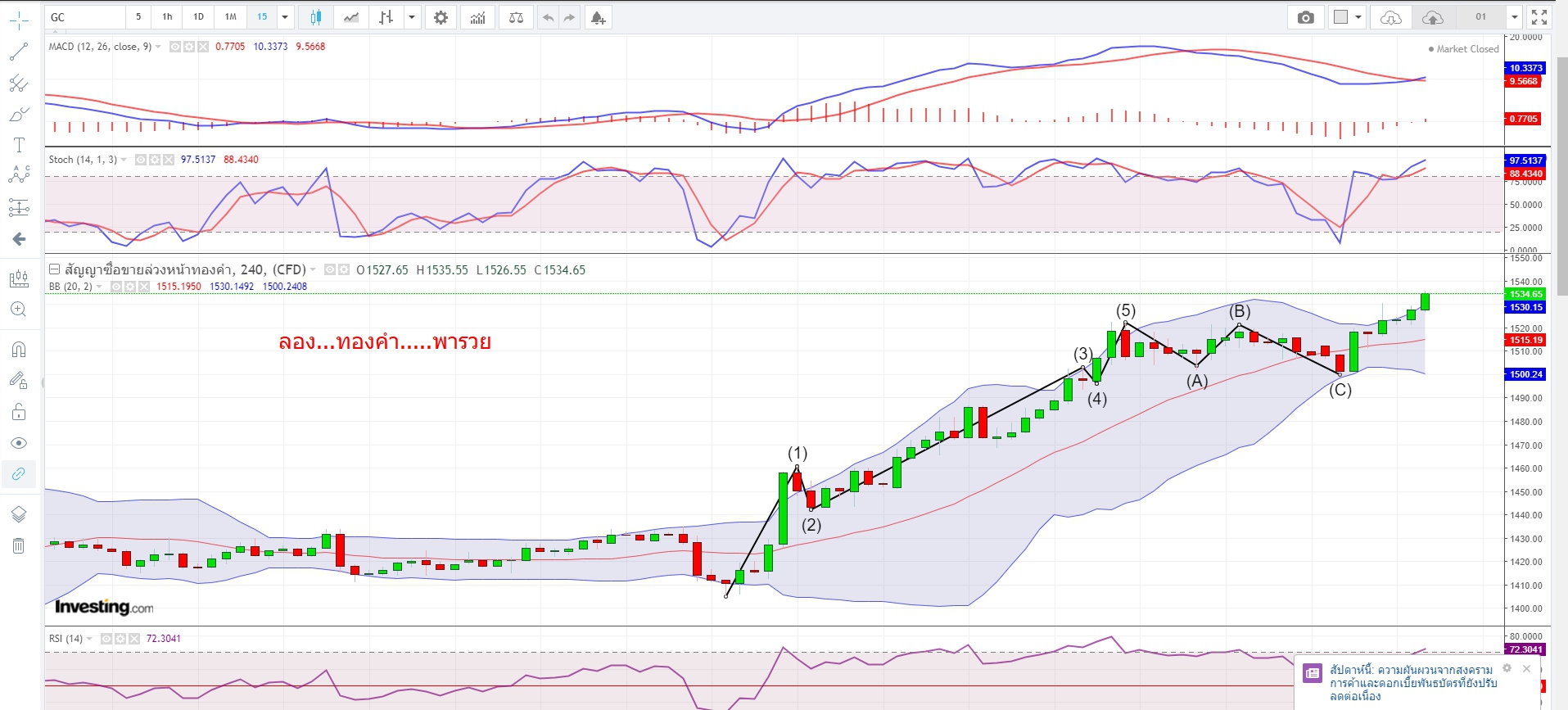Toggle fullscreen mode for the chart
The width and height of the screenshot is (1568, 710).
tap(1539, 17)
